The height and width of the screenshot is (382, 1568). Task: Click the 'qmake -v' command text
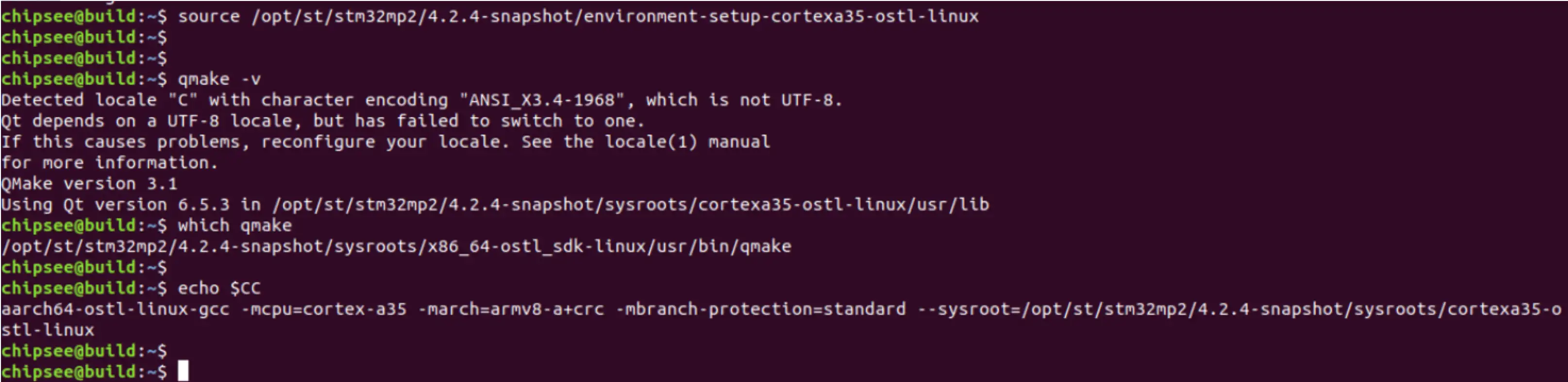pyautogui.click(x=219, y=79)
